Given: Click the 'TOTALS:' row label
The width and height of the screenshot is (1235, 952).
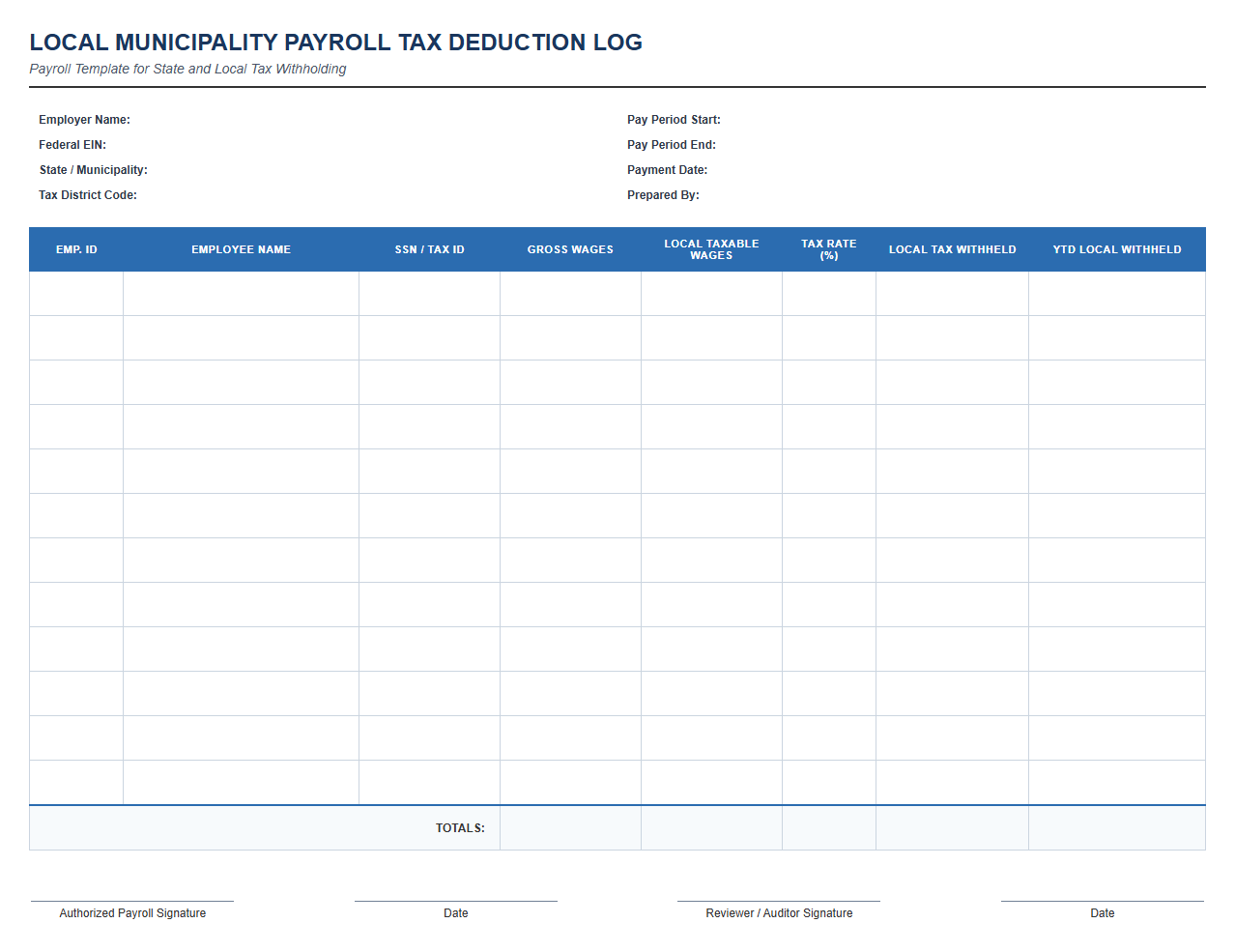Looking at the screenshot, I should coord(460,828).
